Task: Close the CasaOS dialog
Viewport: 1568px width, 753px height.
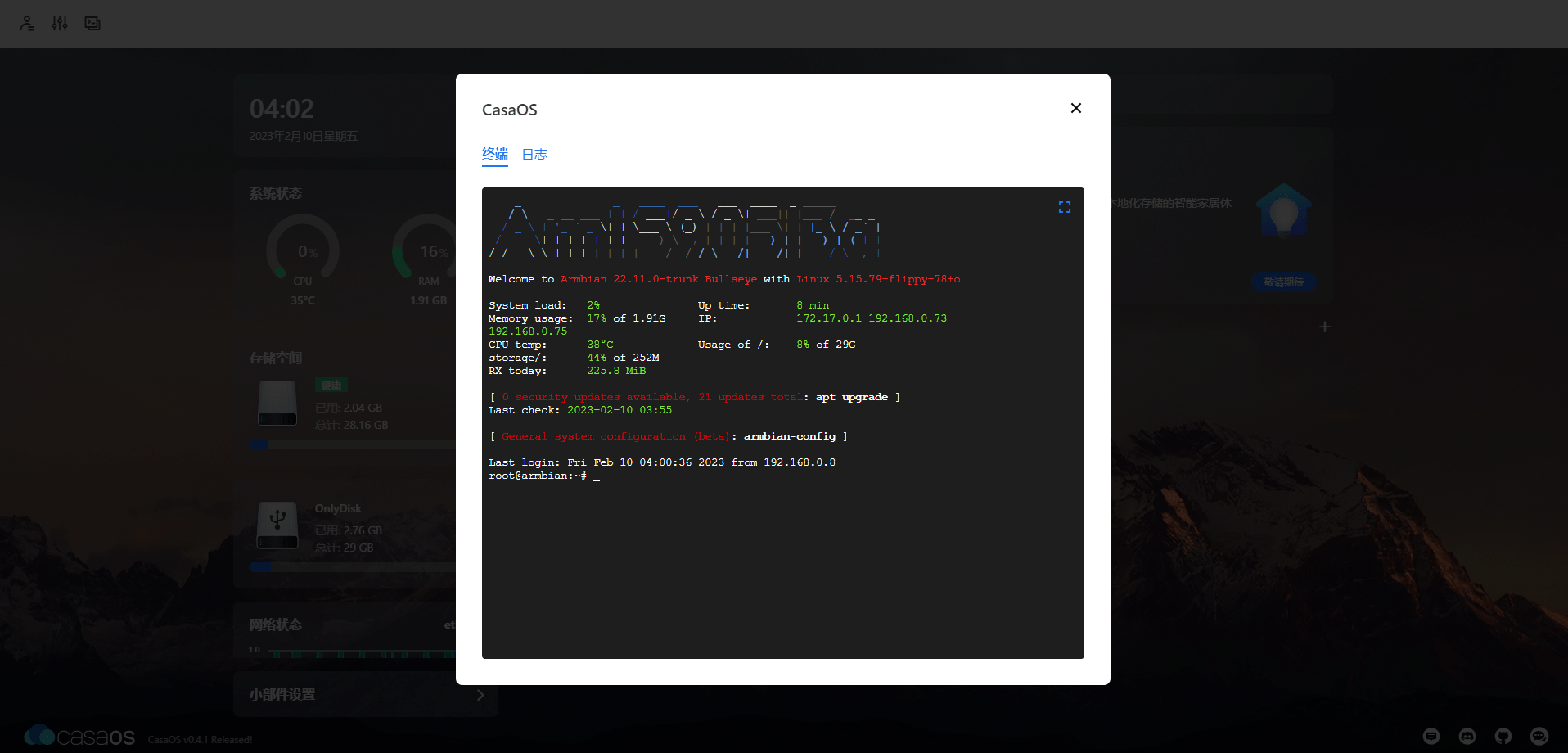Action: (x=1076, y=108)
